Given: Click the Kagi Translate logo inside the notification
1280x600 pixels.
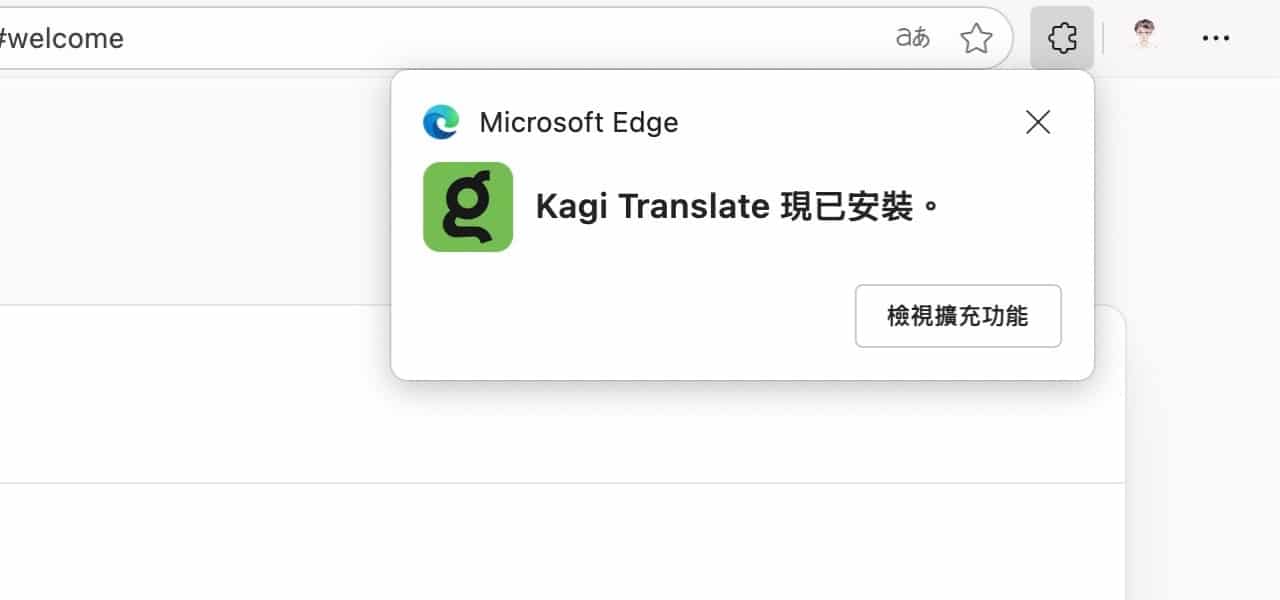Looking at the screenshot, I should pos(467,206).
